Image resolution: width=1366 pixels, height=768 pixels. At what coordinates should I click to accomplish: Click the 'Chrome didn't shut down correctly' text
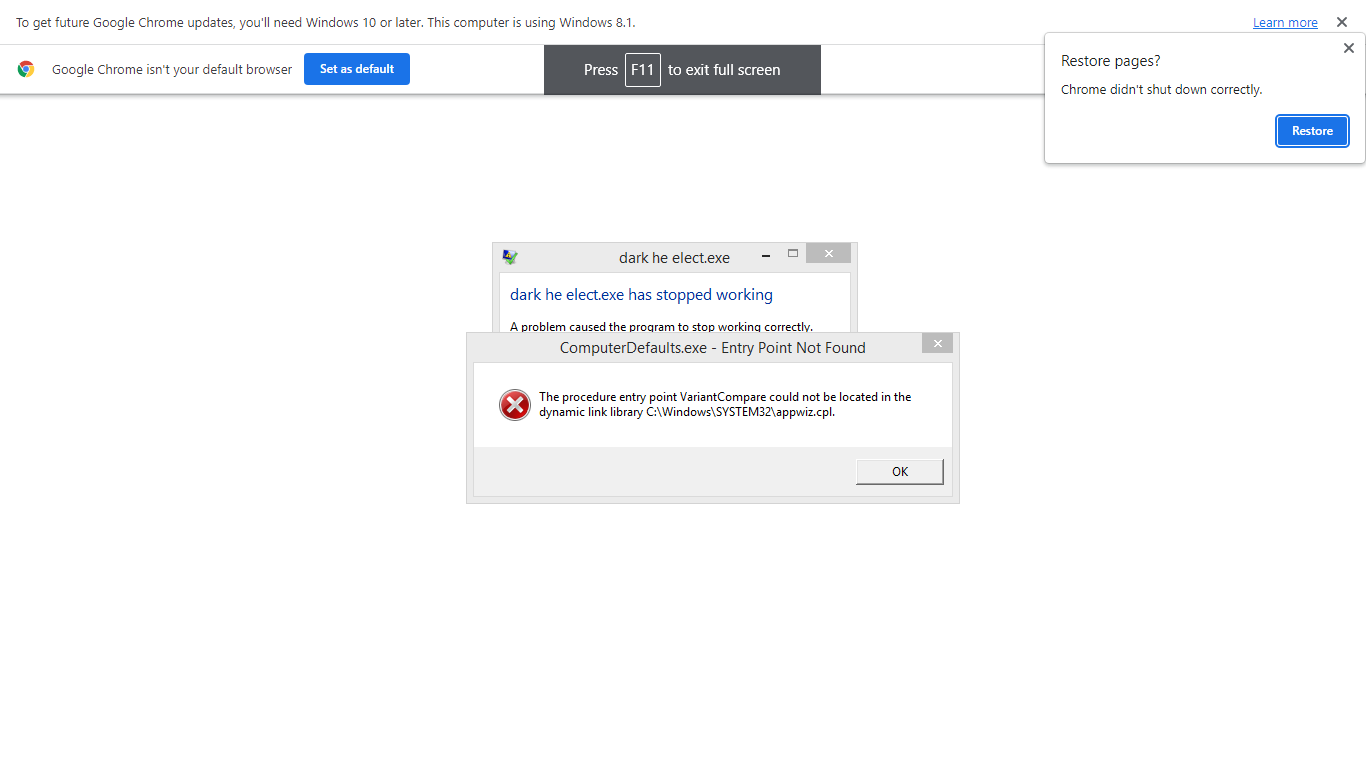click(1161, 90)
